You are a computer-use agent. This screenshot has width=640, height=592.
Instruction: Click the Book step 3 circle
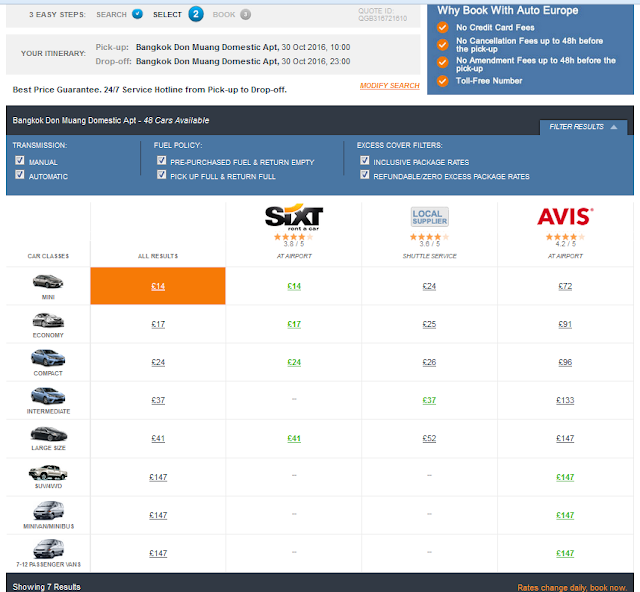(x=245, y=14)
